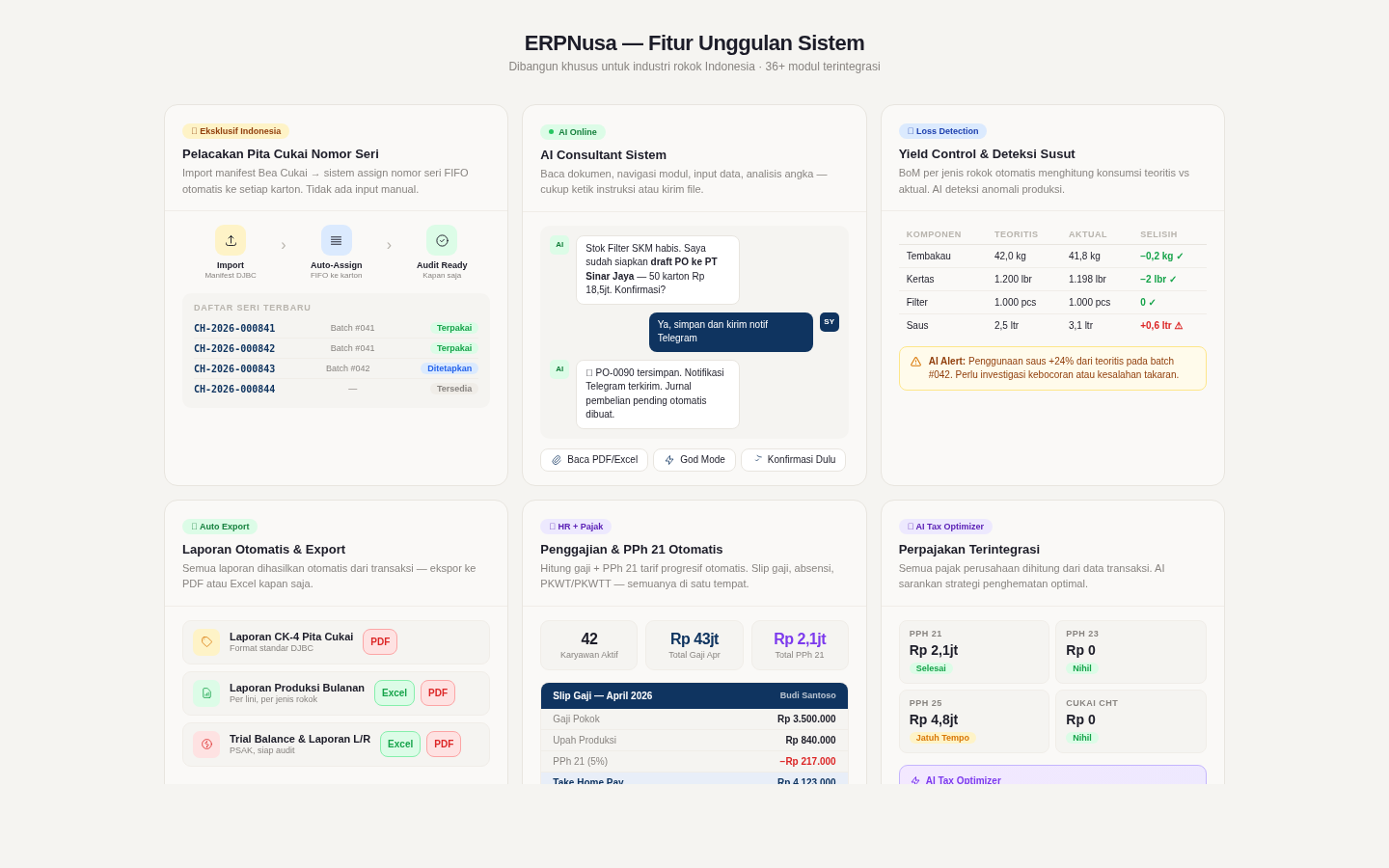Click the Loss Detection badge
This screenshot has height=868, width=1389.
pyautogui.click(x=942, y=131)
